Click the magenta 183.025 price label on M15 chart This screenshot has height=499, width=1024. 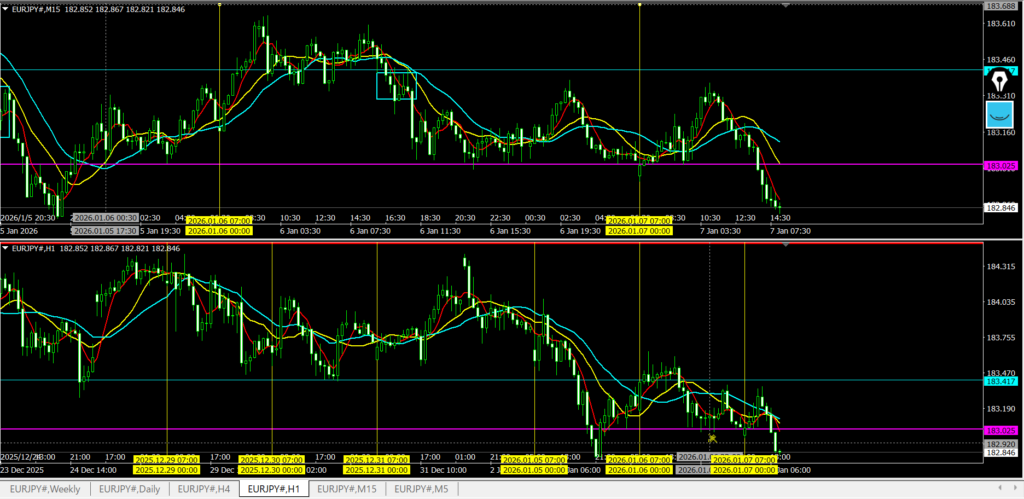point(1000,165)
